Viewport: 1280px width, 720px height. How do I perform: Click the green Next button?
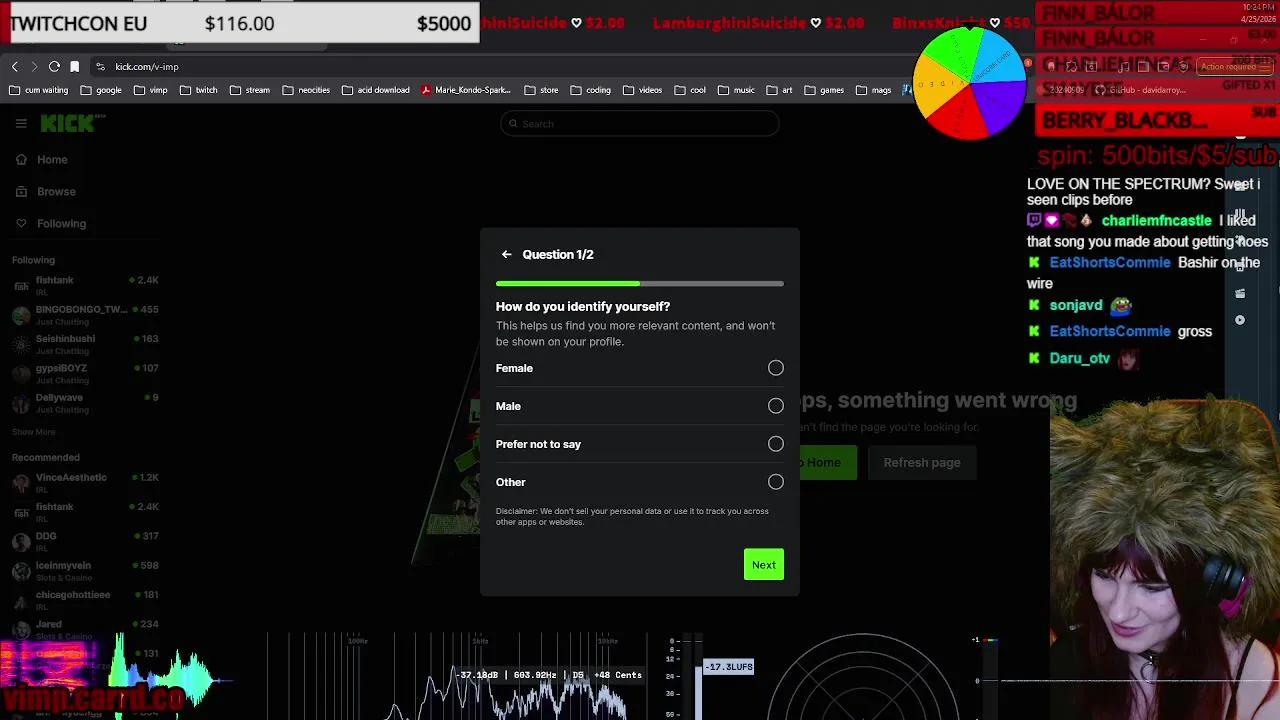pos(763,565)
